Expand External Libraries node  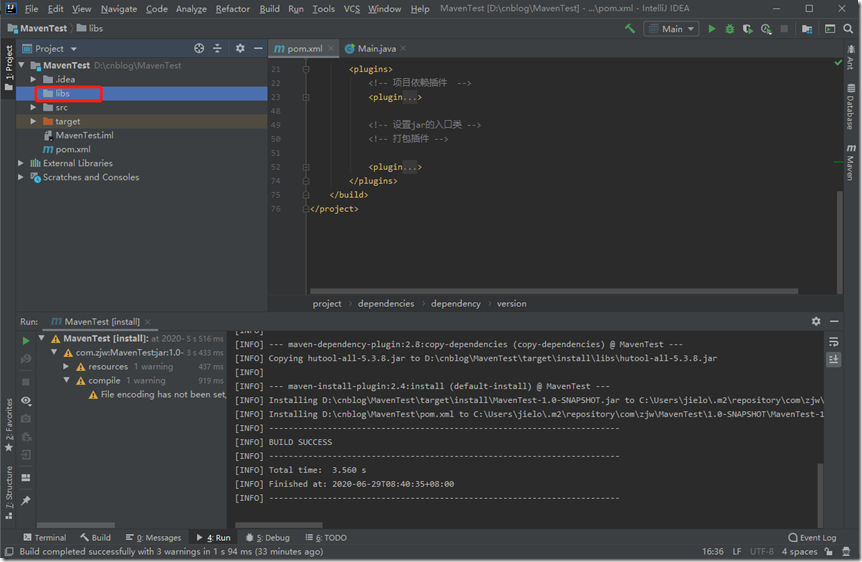pos(21,163)
